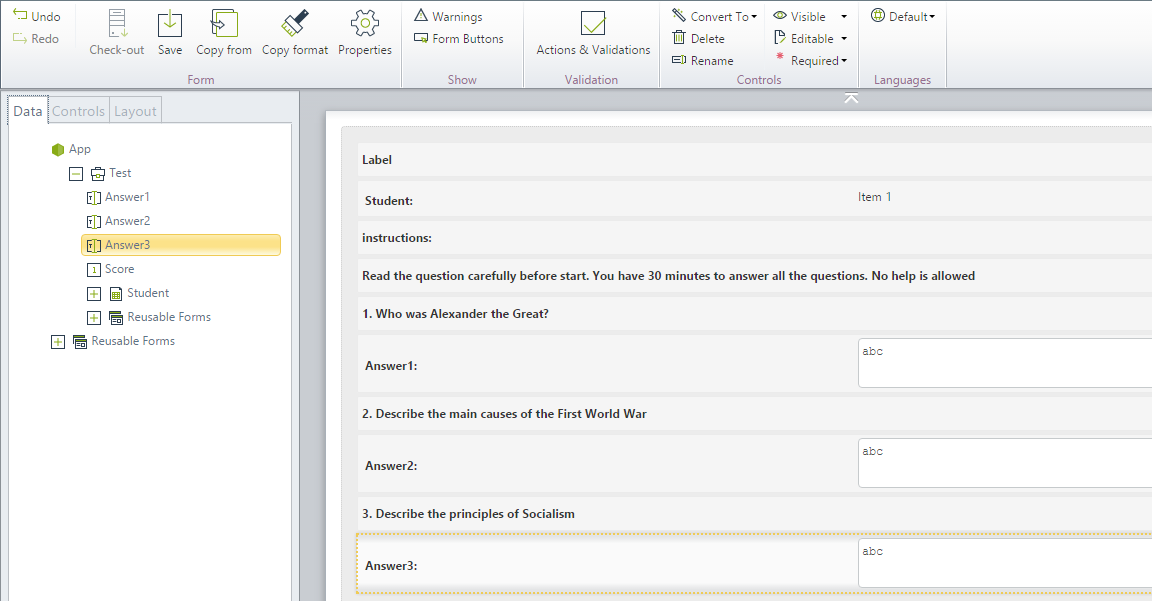Screen dimensions: 1152x601
Task: Select the Answer2: label on form
Action: (391, 466)
